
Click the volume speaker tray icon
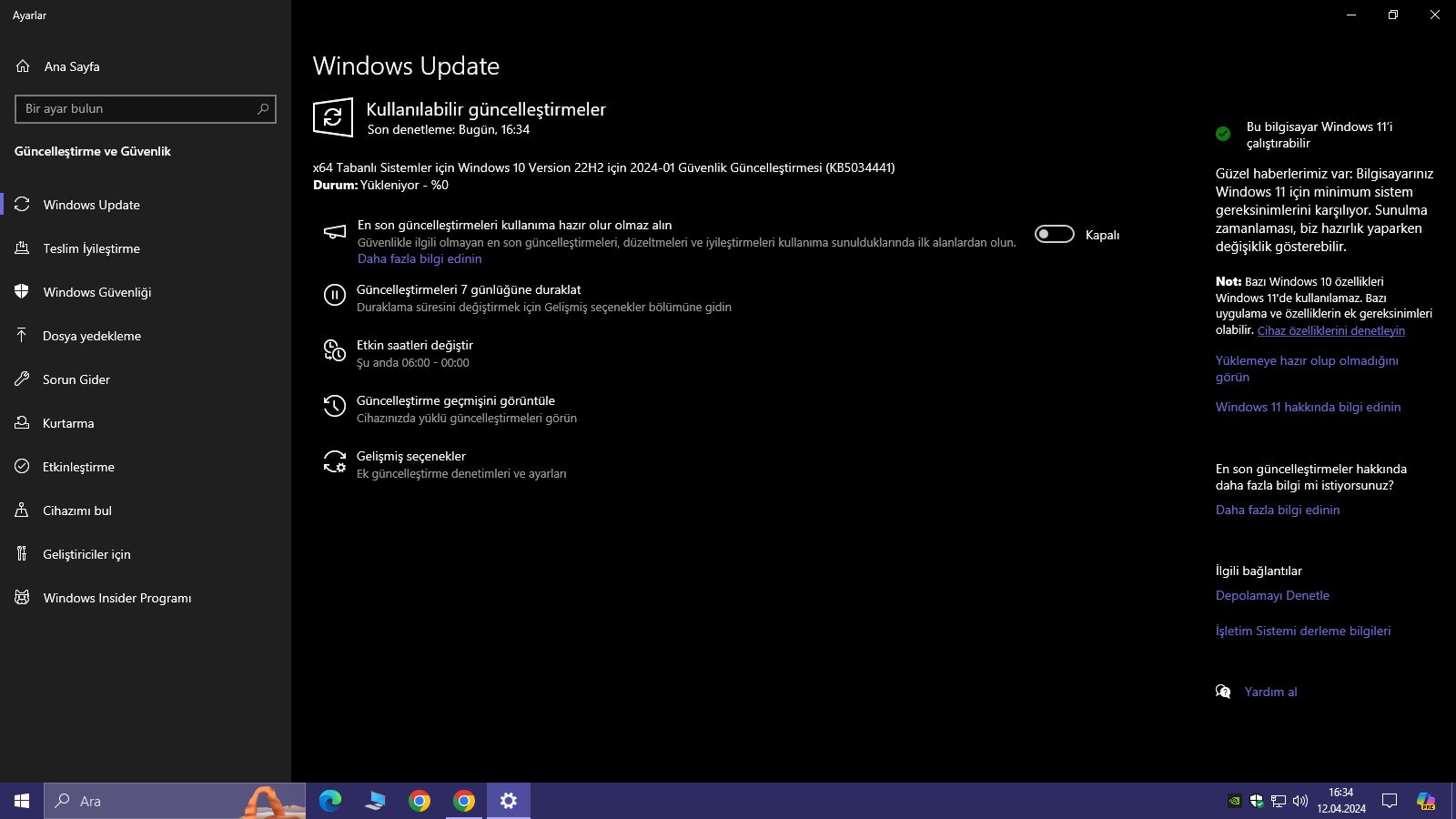[x=1300, y=801]
